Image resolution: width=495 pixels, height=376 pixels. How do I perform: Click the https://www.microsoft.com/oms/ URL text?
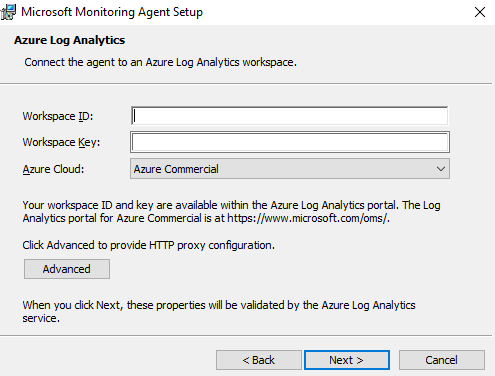[307, 218]
